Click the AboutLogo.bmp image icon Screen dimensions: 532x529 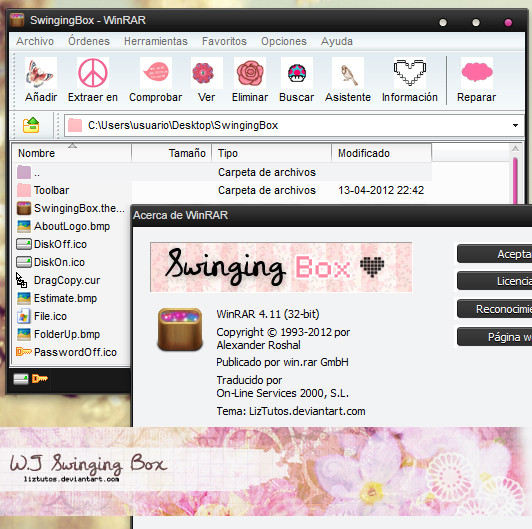[24, 226]
